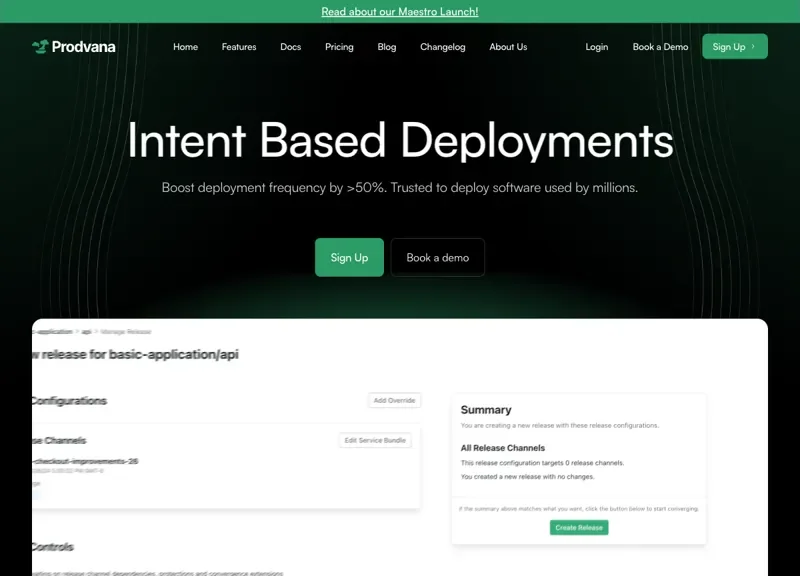Viewport: 800px width, 576px height.
Task: Open the Changelog navigation item
Action: click(x=442, y=47)
